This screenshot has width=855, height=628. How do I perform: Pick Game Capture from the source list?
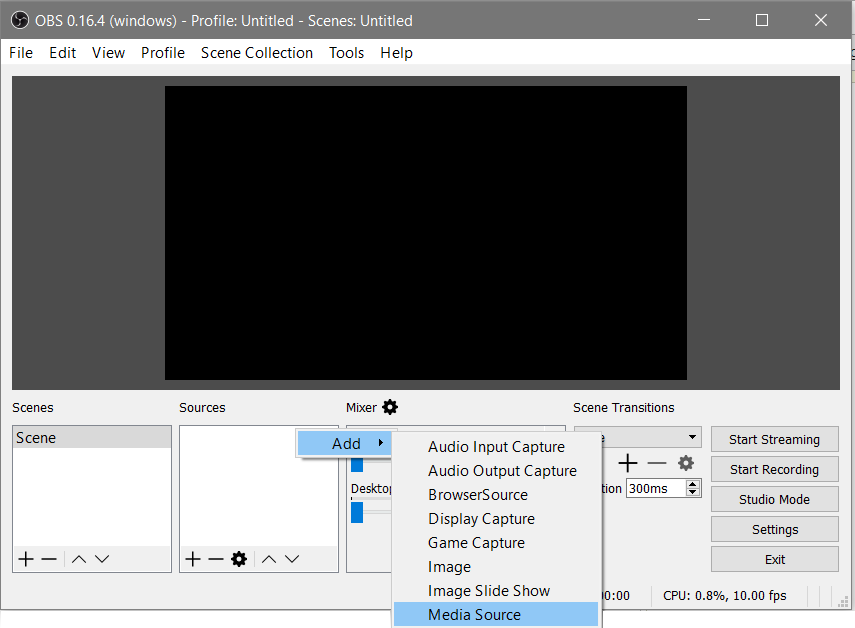(496, 543)
